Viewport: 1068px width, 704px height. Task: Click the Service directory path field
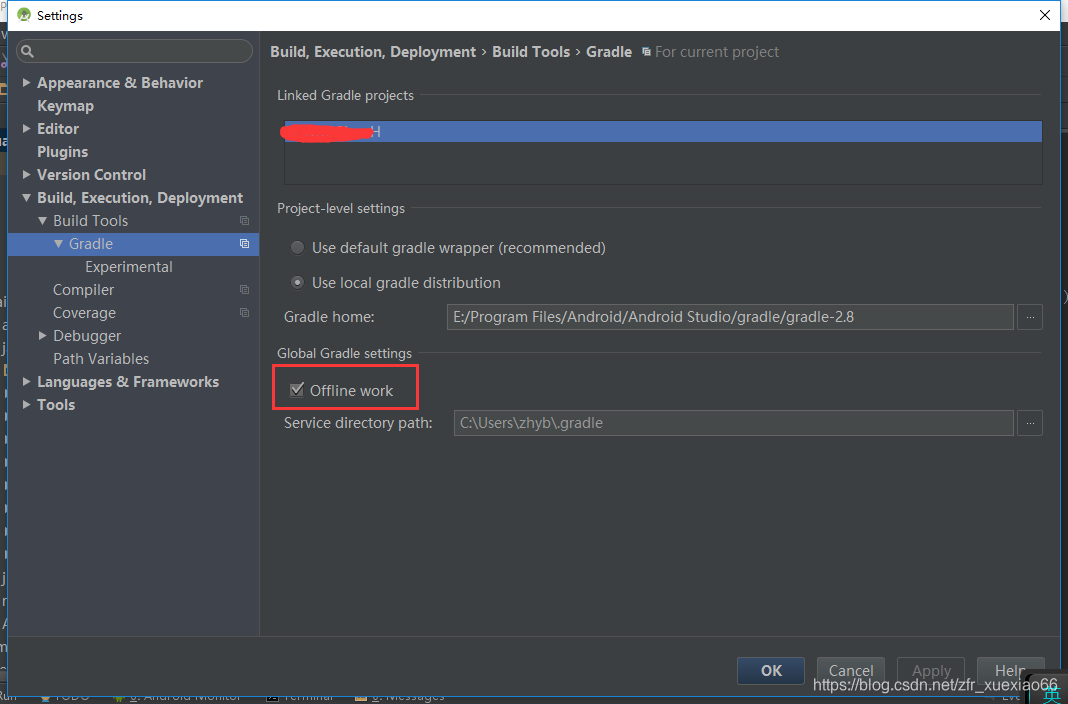pos(734,423)
